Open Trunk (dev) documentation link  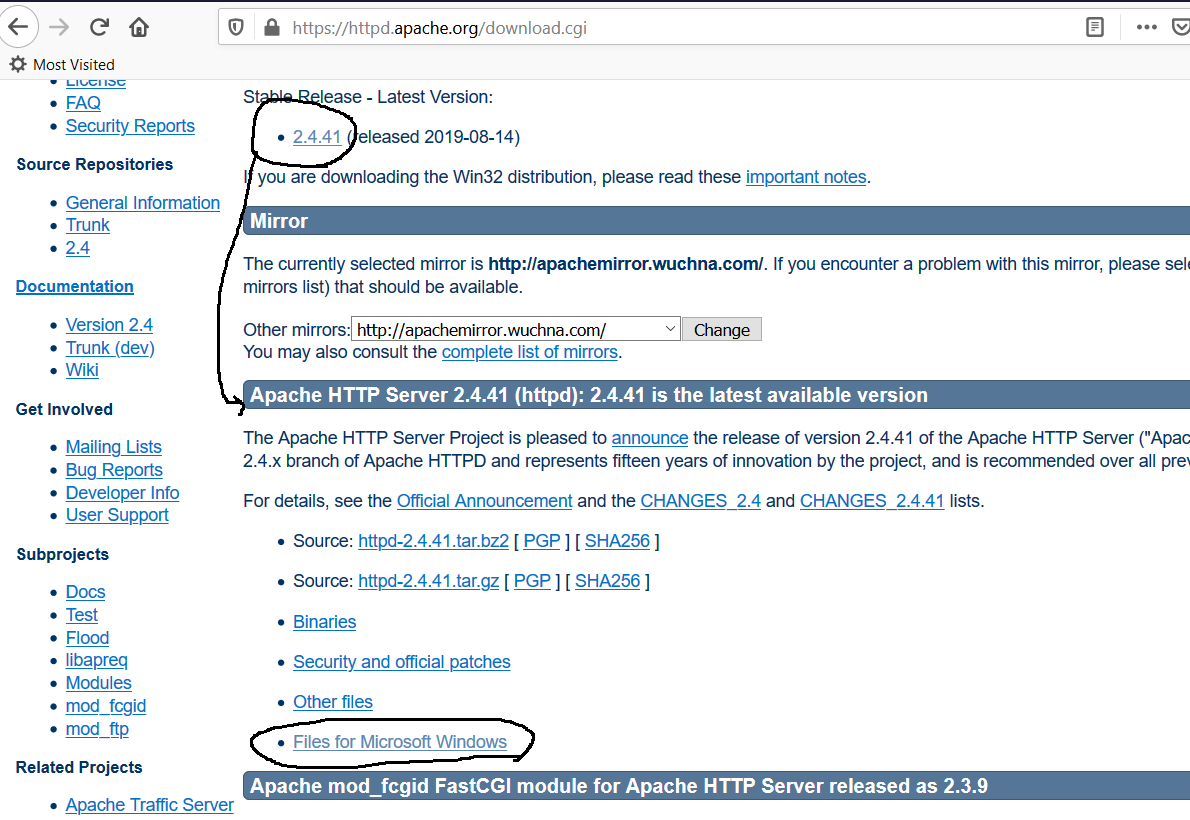[x=110, y=348]
